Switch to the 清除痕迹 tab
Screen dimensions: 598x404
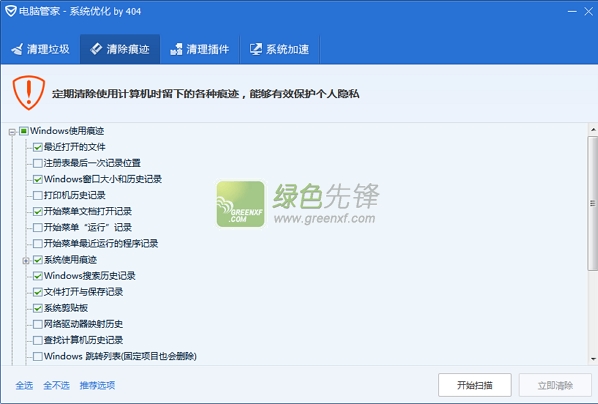point(120,49)
